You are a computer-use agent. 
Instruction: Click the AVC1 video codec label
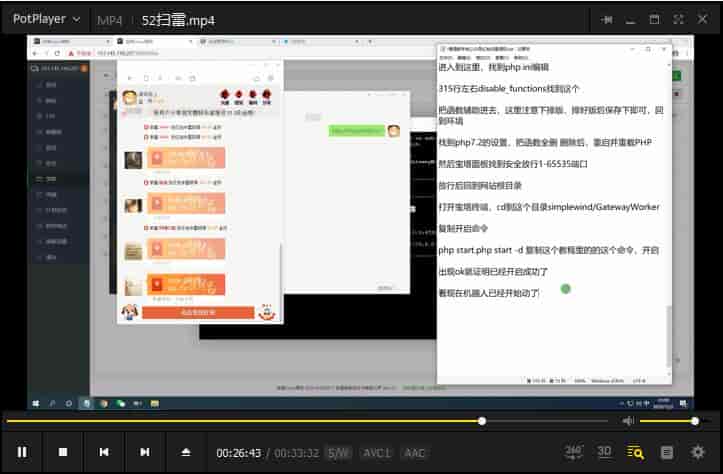pos(377,453)
